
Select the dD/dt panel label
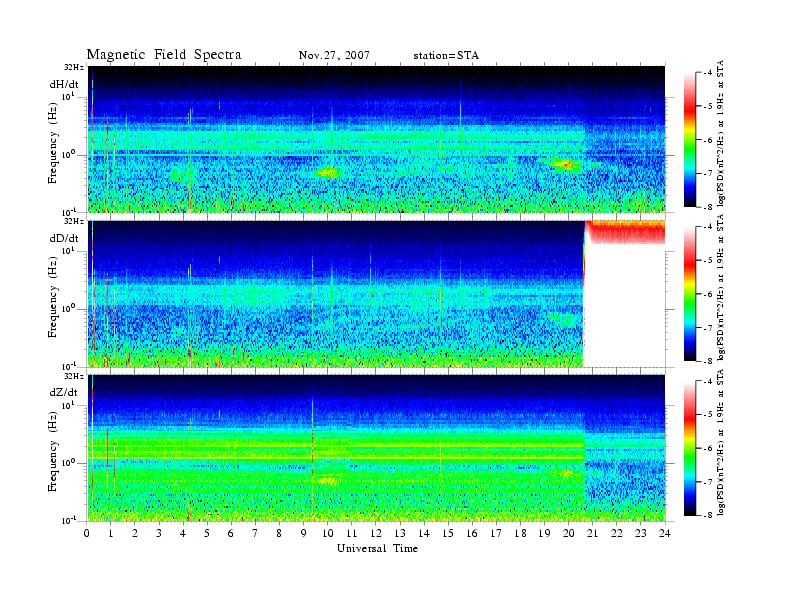click(64, 238)
